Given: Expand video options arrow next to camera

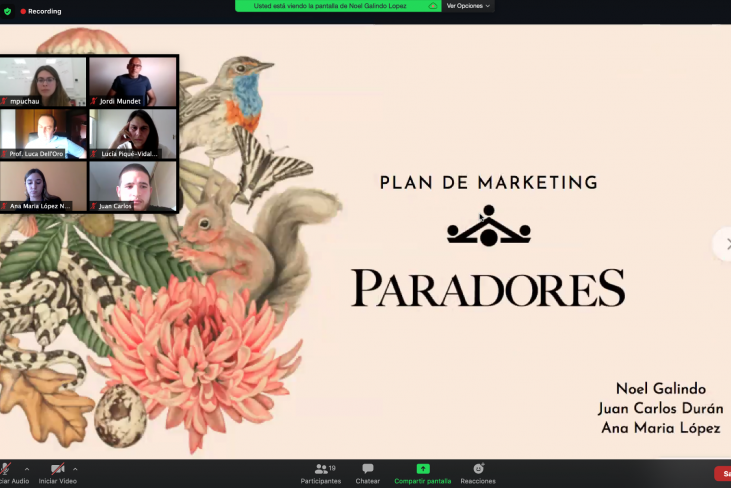Looking at the screenshot, I should [x=75, y=468].
